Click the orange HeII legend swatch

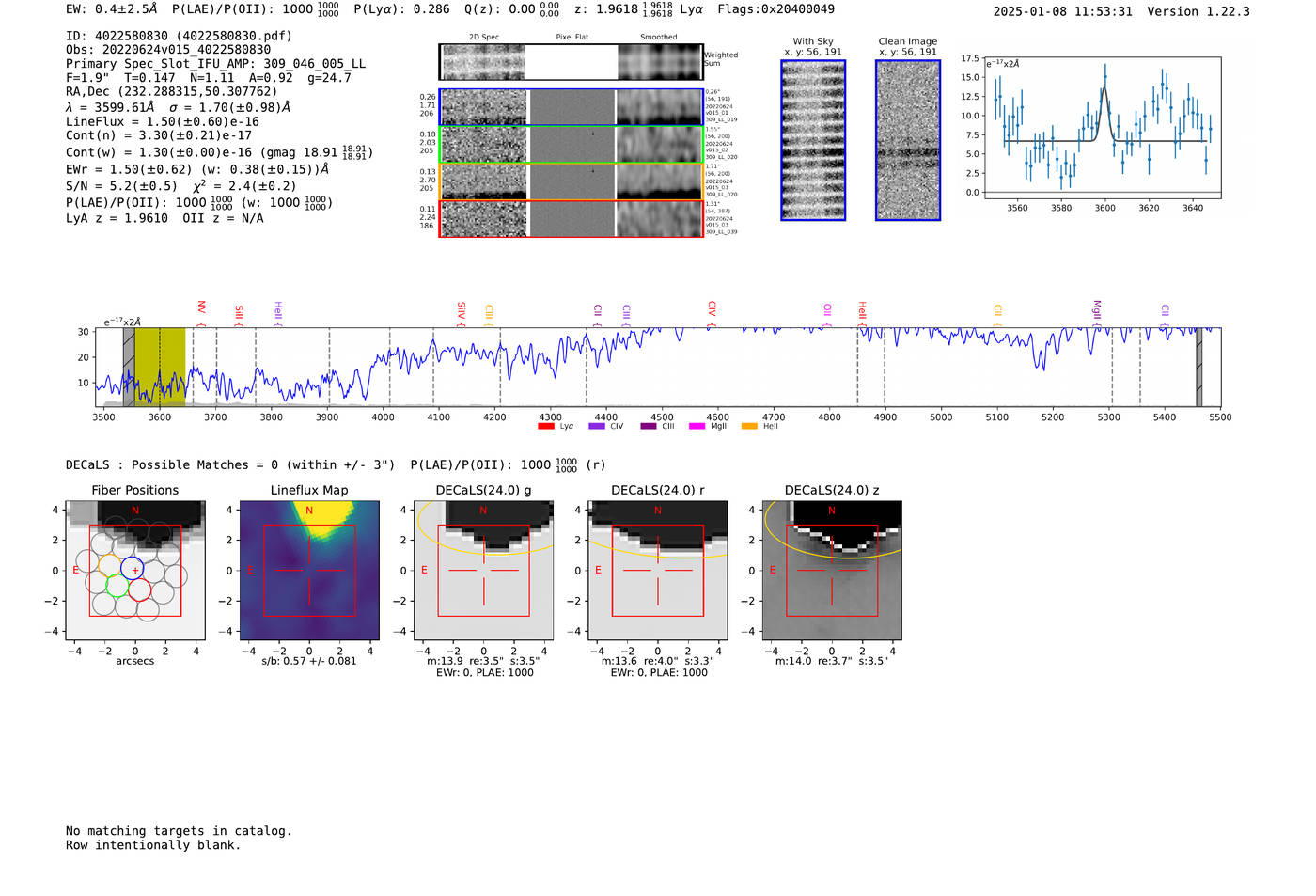749,426
